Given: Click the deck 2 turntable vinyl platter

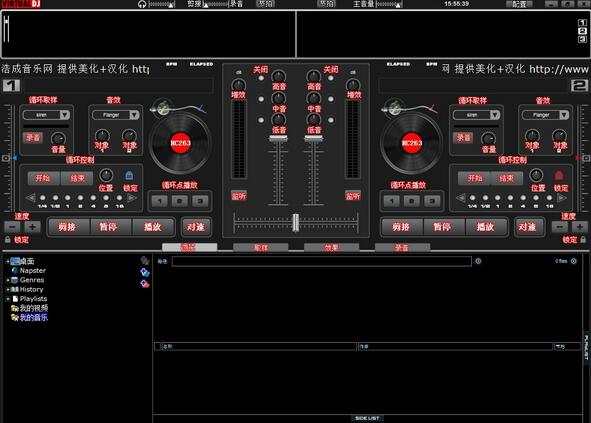Looking at the screenshot, I should click(x=412, y=143).
